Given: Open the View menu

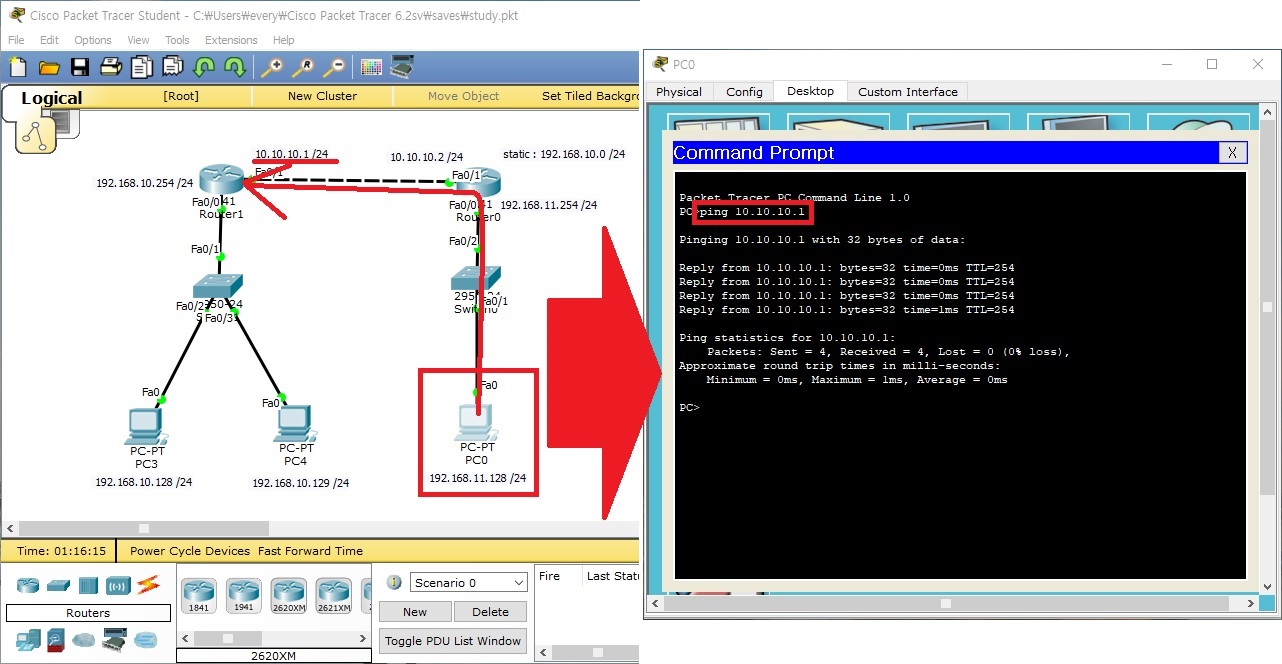Looking at the screenshot, I should tap(138, 40).
